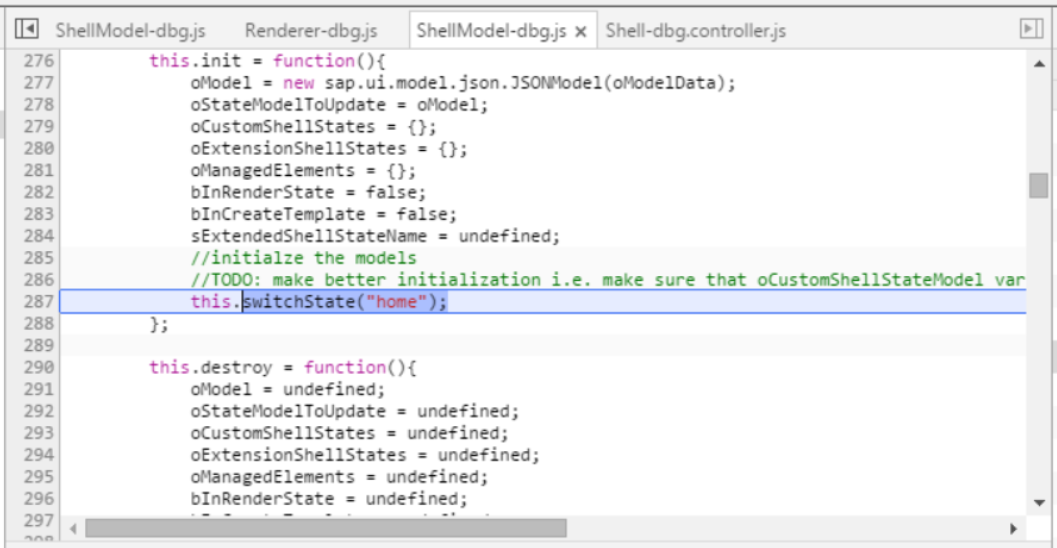The height and width of the screenshot is (548, 1057).
Task: Click 'sExtendedShellStateName = undefined;' line
Action: [x=375, y=236]
